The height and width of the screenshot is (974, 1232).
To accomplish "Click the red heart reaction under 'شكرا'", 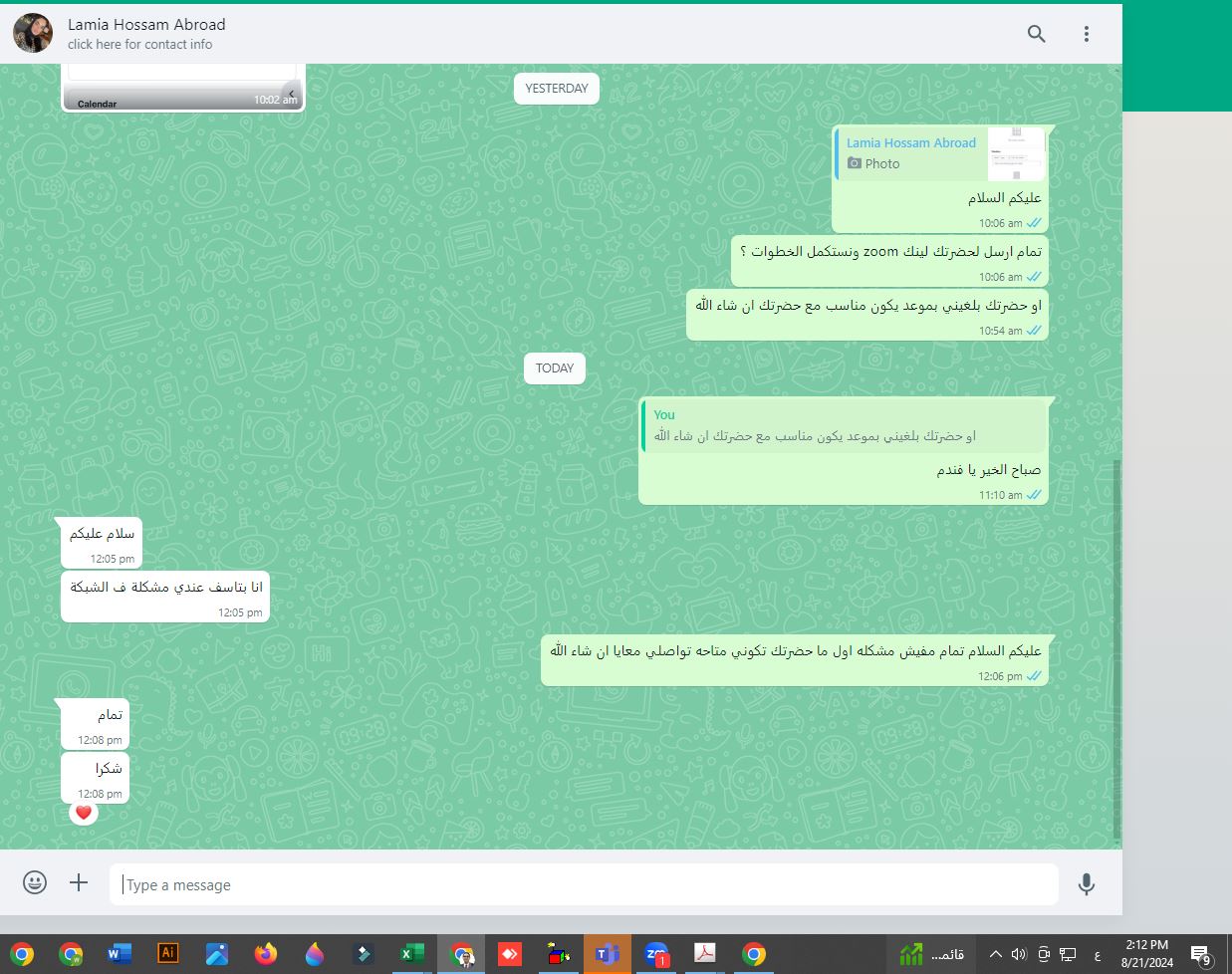I will [x=84, y=813].
